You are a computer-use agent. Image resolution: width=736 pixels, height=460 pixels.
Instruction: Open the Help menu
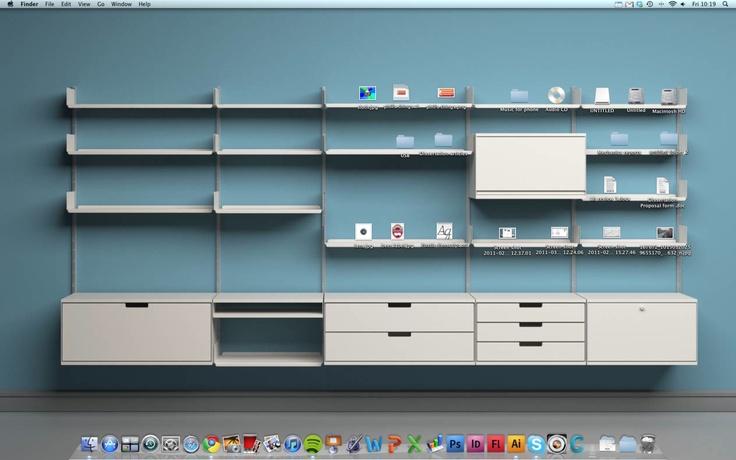[145, 4]
